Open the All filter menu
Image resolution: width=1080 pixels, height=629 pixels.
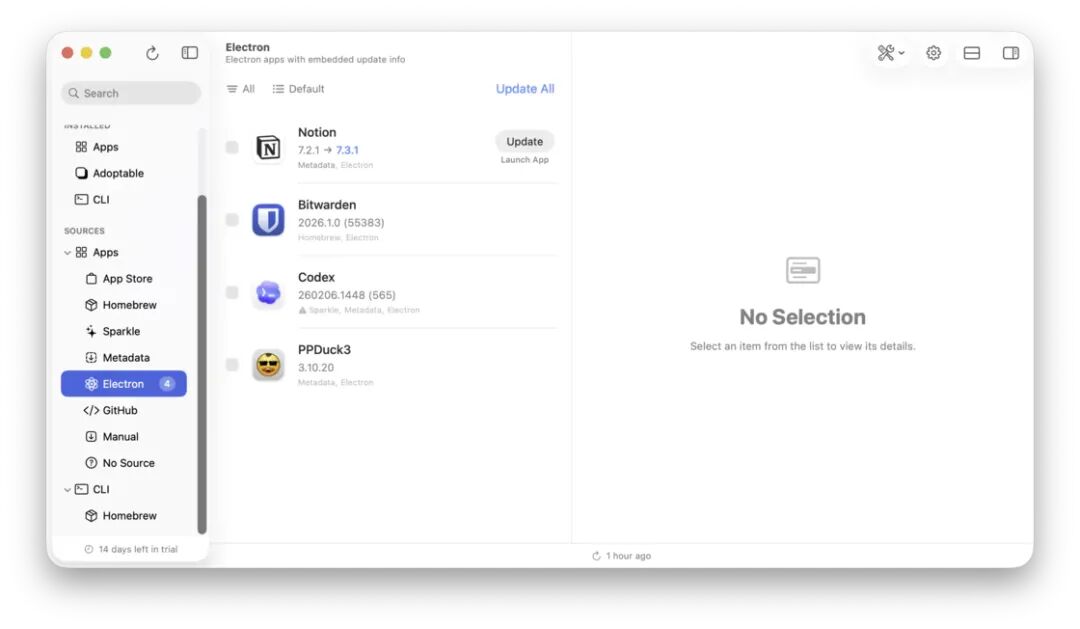240,89
